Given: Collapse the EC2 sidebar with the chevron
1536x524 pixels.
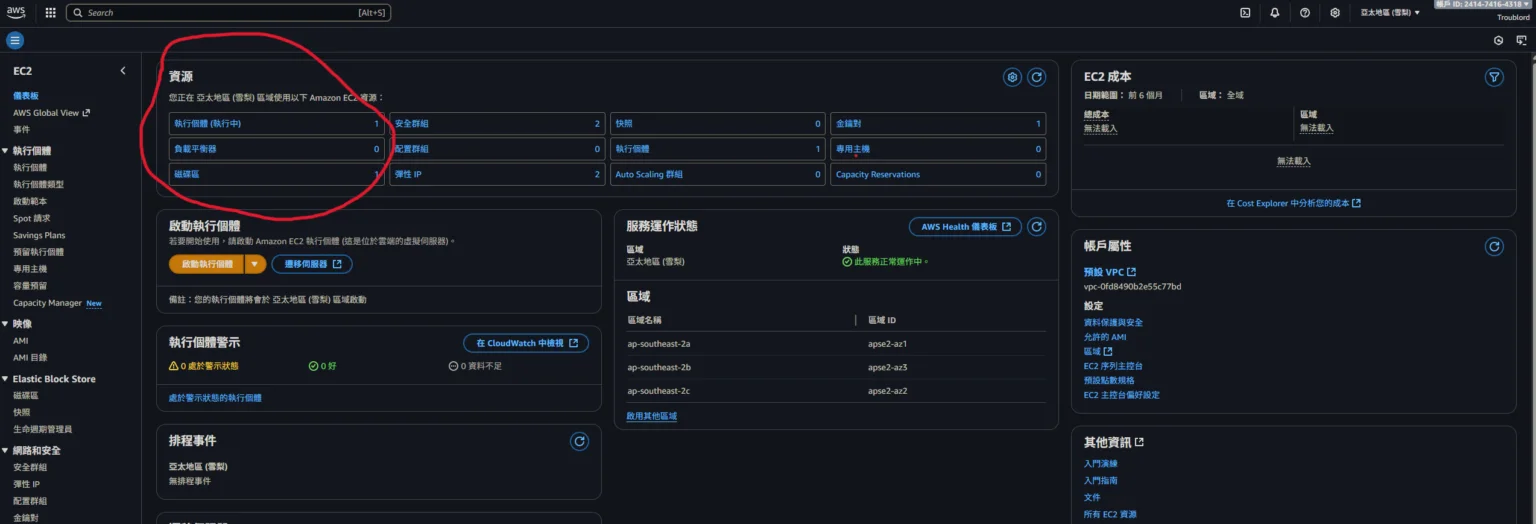Looking at the screenshot, I should (x=123, y=71).
